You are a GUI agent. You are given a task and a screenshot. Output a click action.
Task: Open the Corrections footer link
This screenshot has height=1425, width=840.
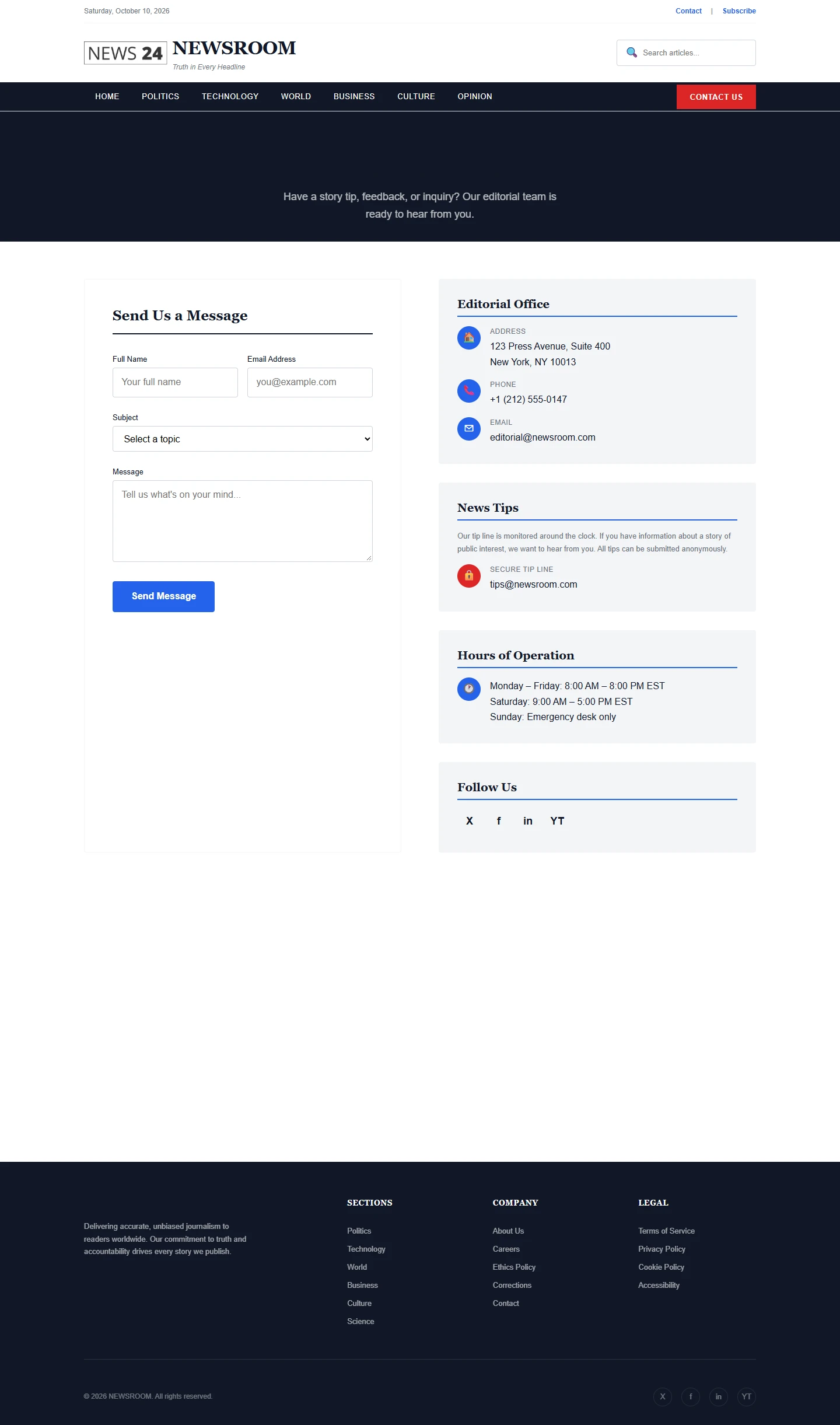coord(512,1285)
